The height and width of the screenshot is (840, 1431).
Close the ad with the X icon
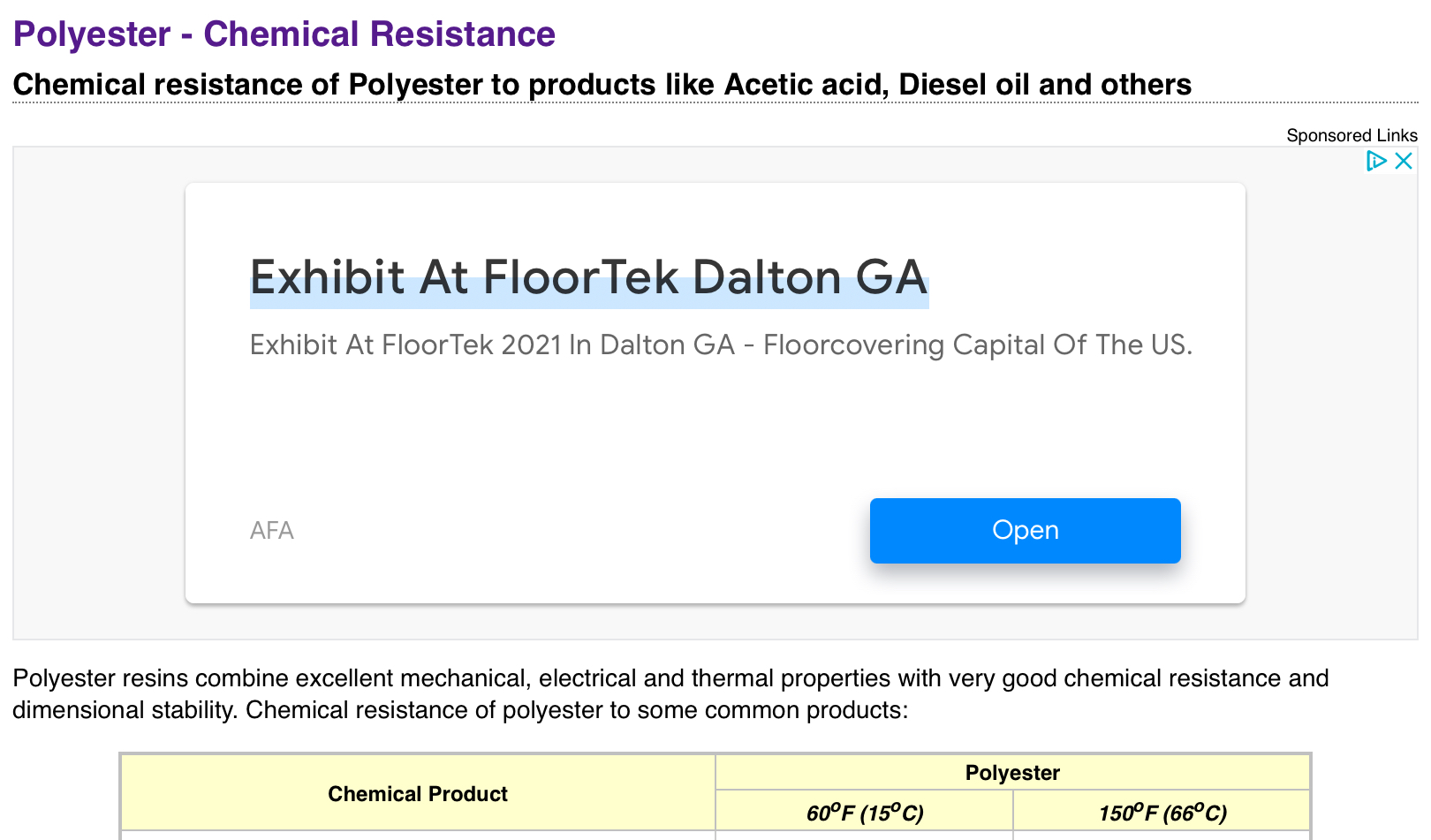coord(1404,161)
